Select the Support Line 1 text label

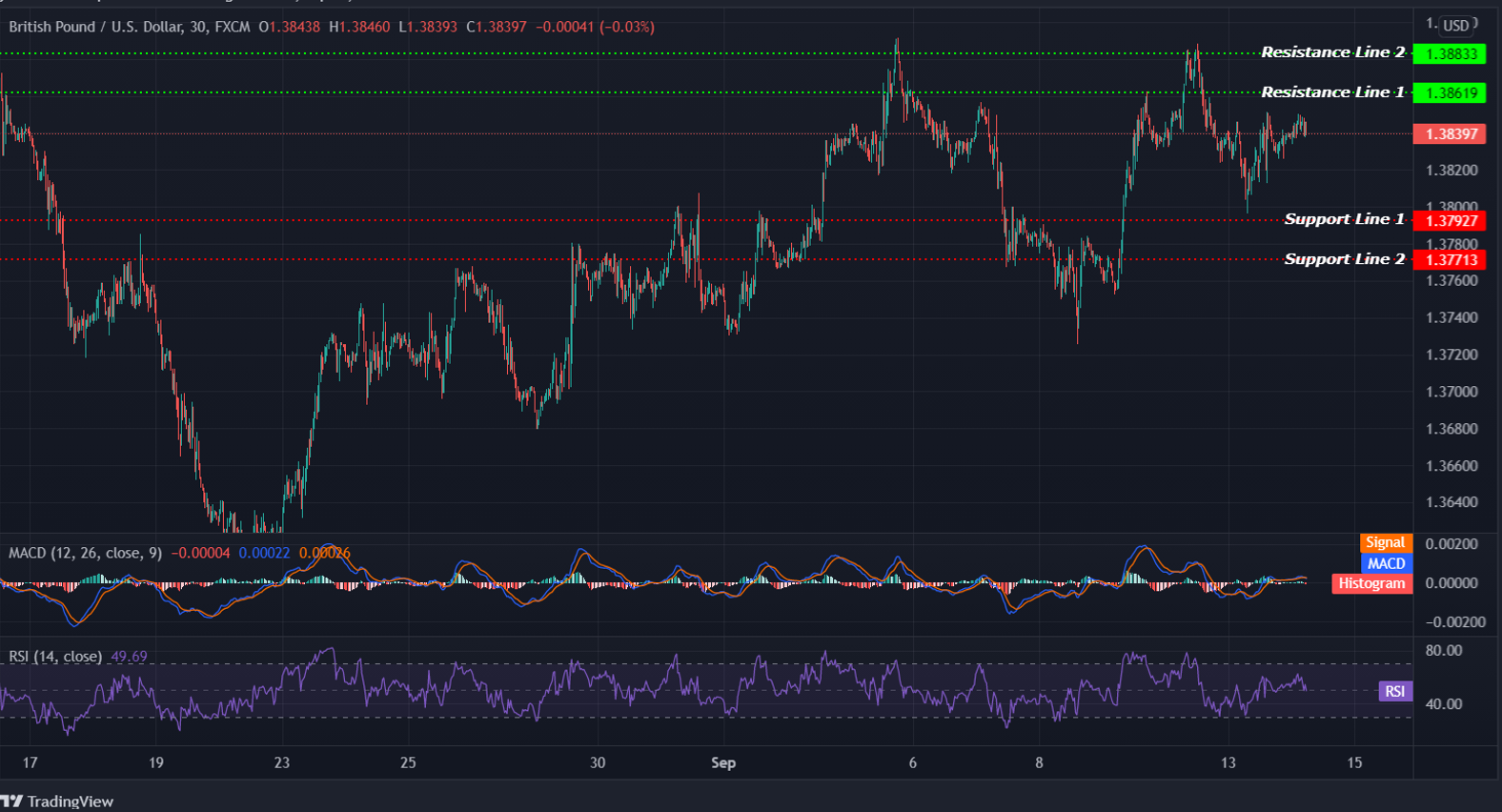pos(1344,219)
